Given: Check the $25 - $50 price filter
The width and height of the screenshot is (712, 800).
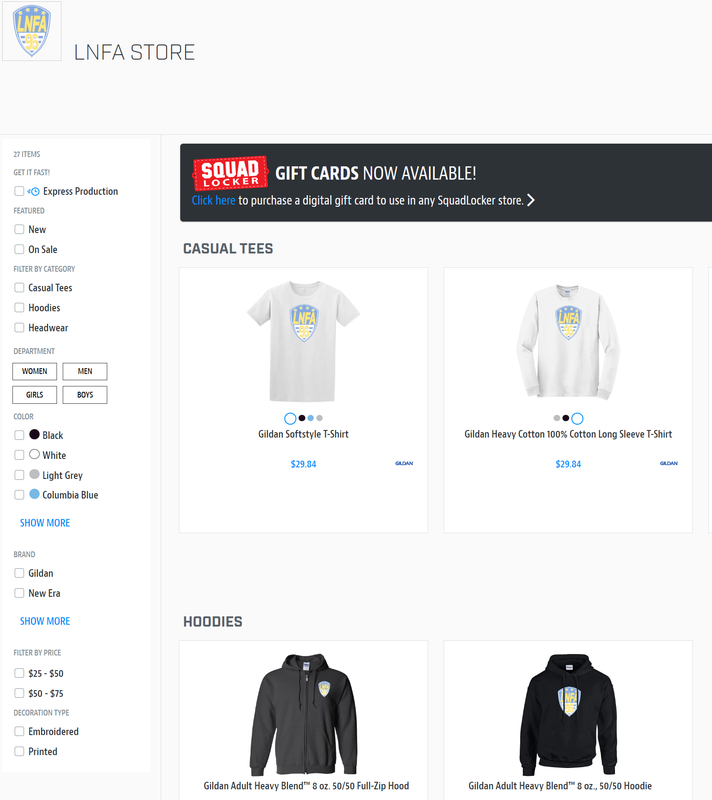Looking at the screenshot, I should point(19,673).
